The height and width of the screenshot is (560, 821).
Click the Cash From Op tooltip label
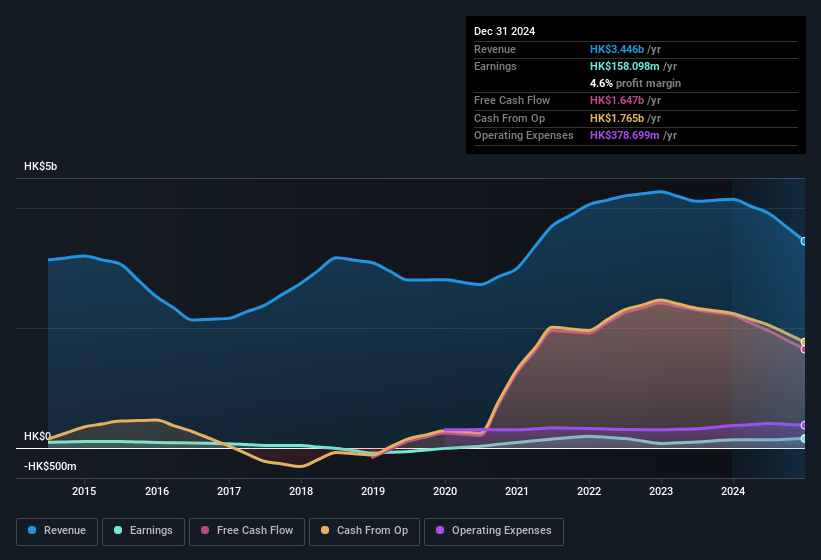[x=509, y=118]
